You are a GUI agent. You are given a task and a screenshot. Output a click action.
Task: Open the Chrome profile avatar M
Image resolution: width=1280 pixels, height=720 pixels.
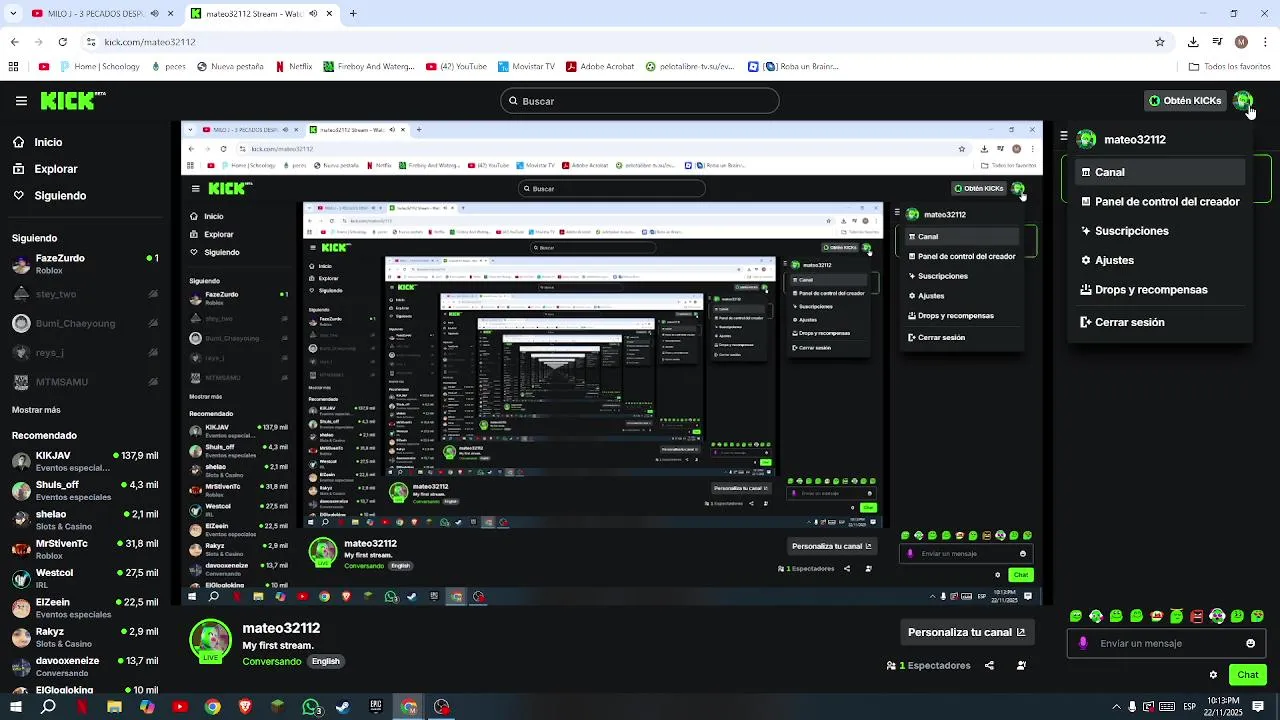click(x=1241, y=42)
